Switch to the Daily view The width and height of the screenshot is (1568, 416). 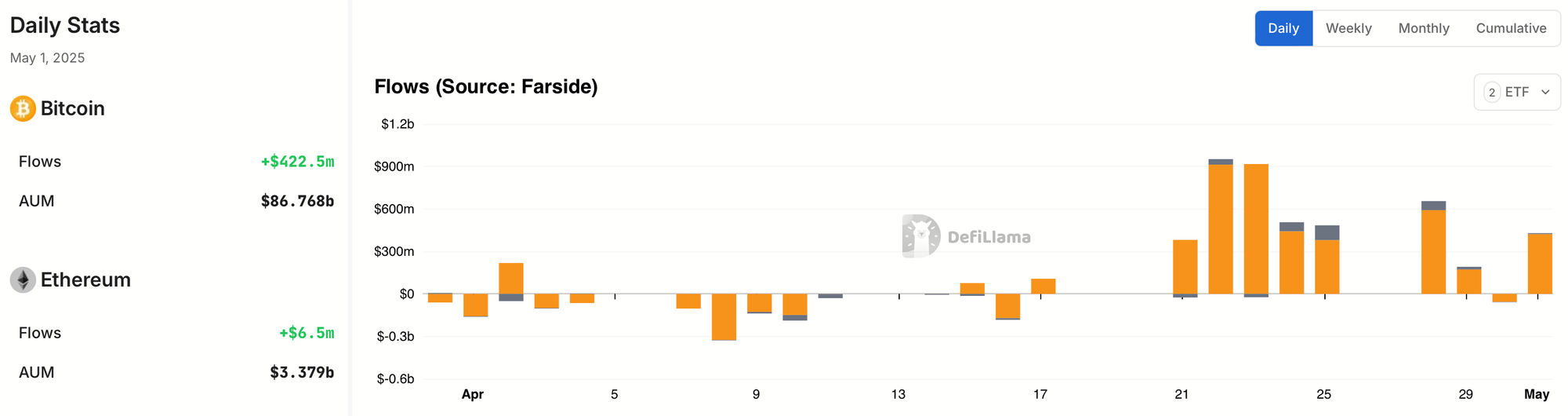coord(1283,28)
